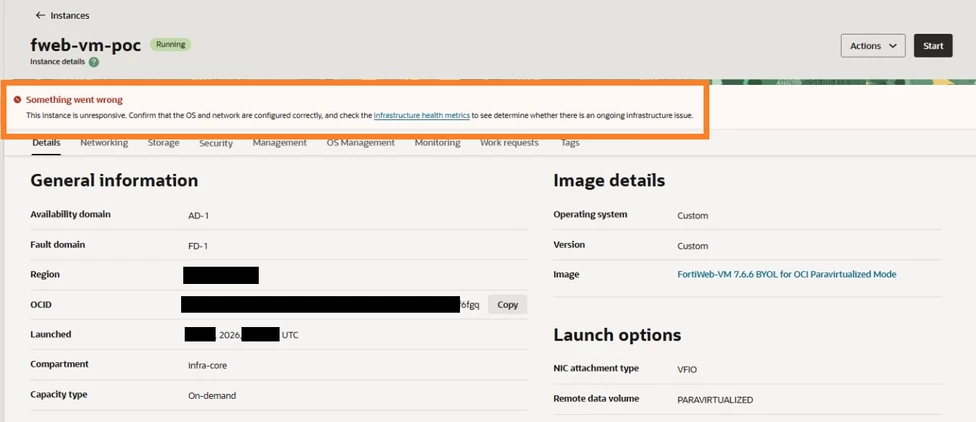Select the Details tab

pos(46,143)
